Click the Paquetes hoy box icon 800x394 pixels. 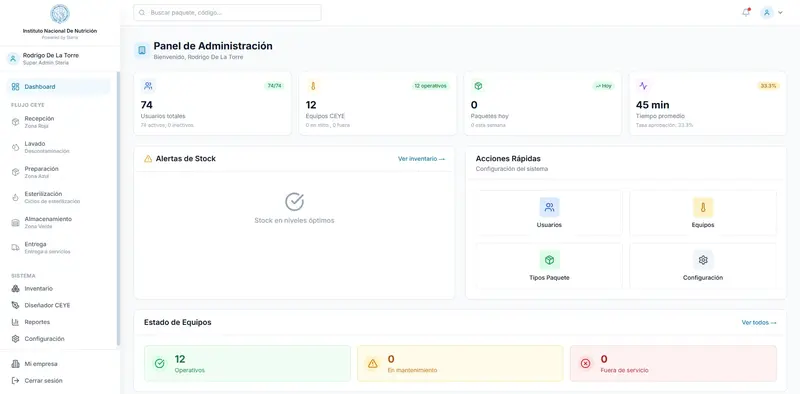478,86
